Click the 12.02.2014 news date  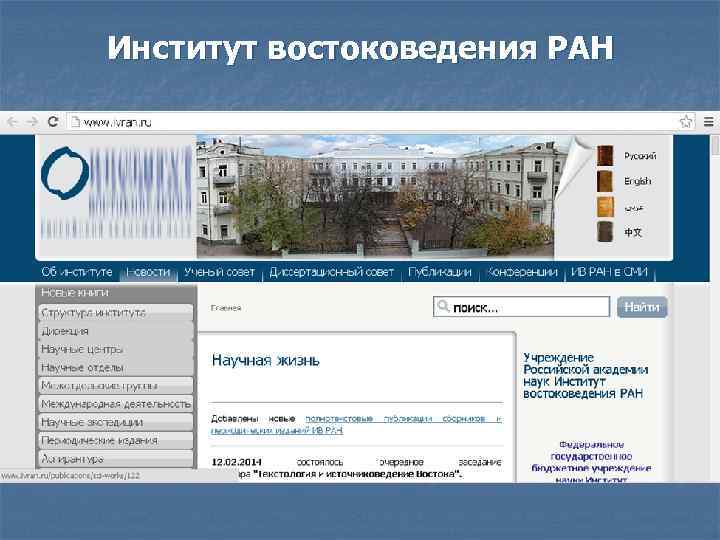tap(236, 462)
